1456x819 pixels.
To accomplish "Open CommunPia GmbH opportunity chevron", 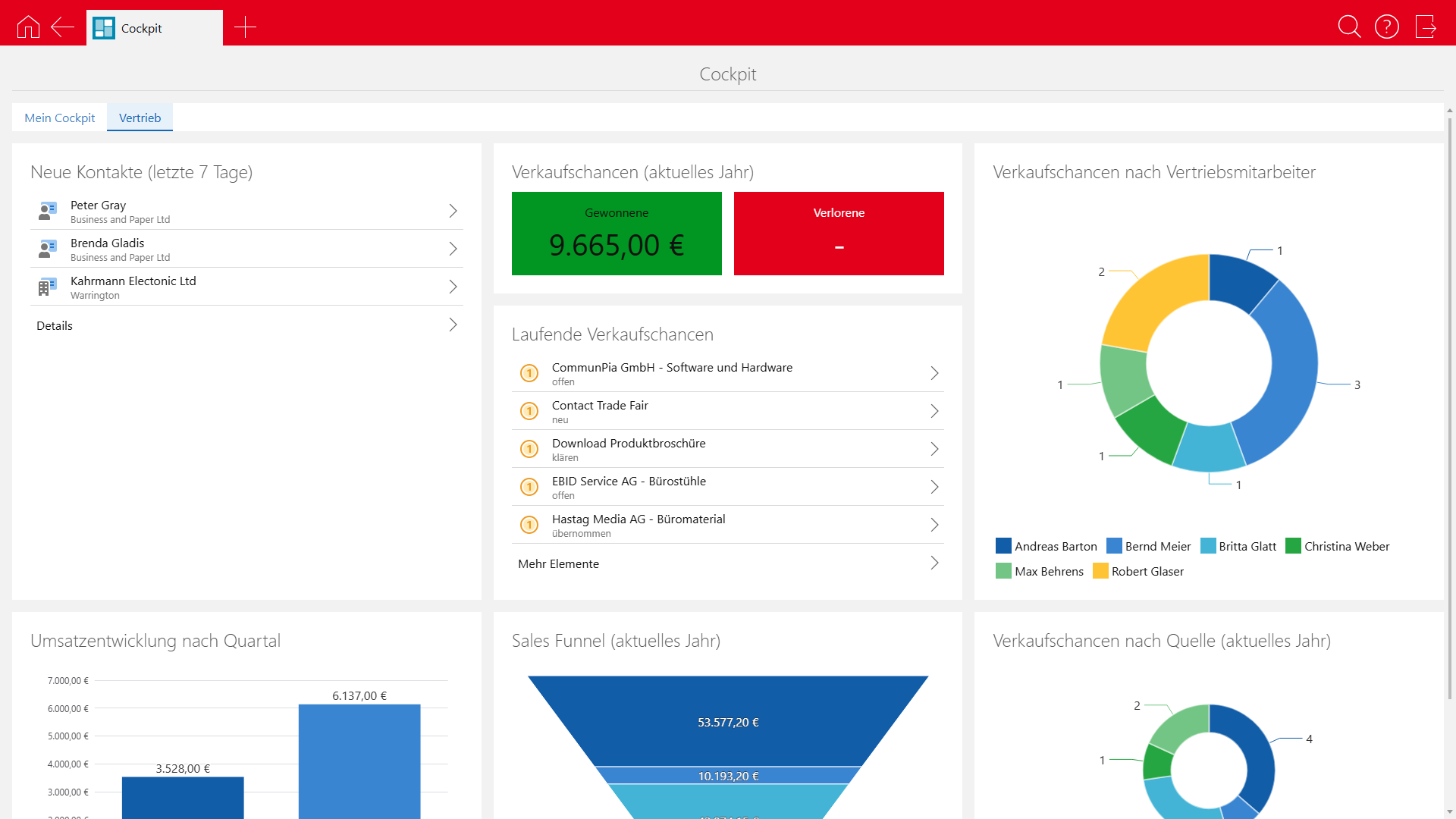I will tap(934, 373).
